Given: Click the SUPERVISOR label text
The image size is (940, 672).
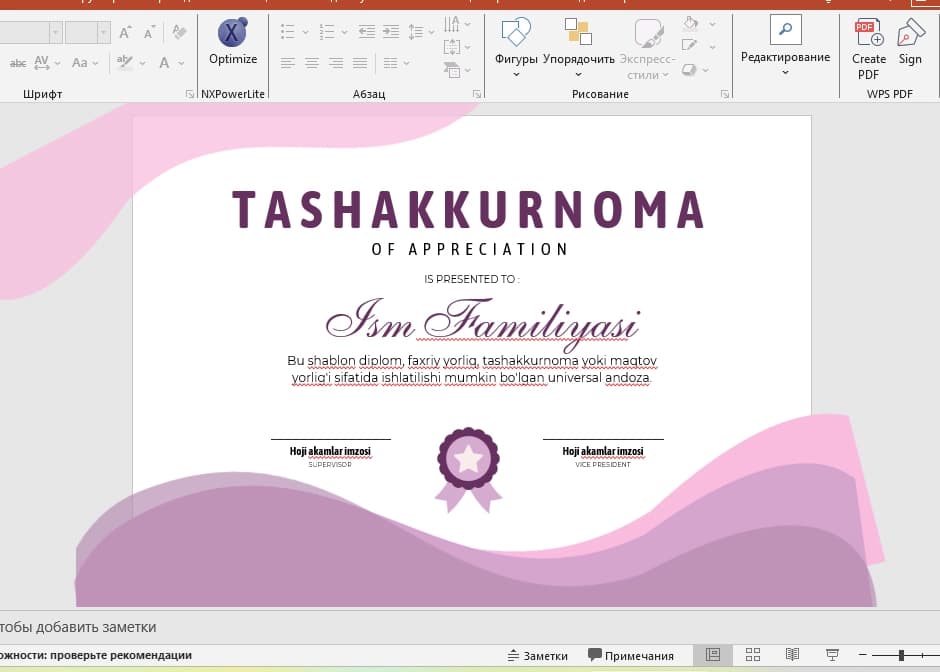Looking at the screenshot, I should click(x=330, y=465).
